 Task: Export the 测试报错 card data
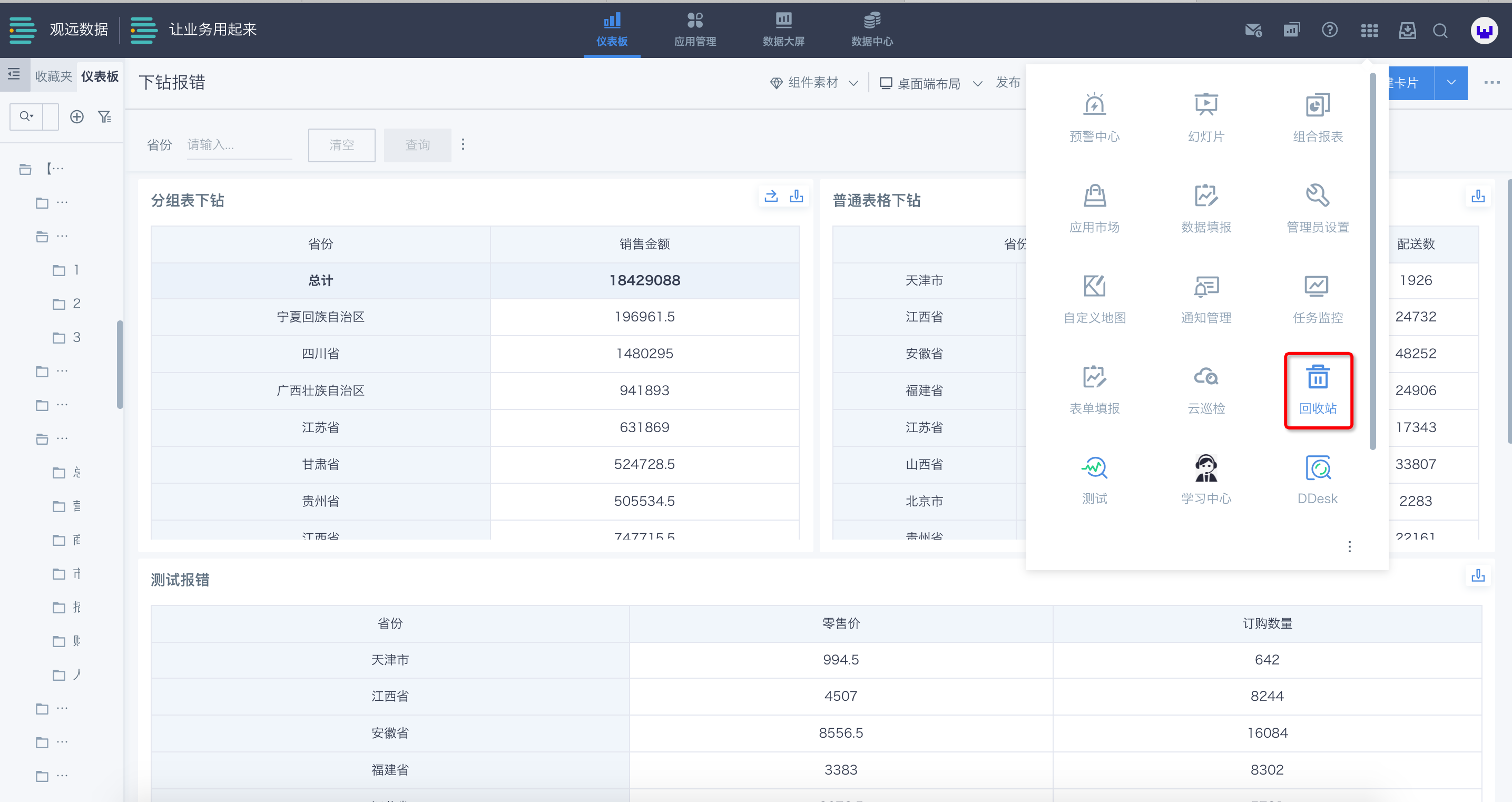(1477, 575)
